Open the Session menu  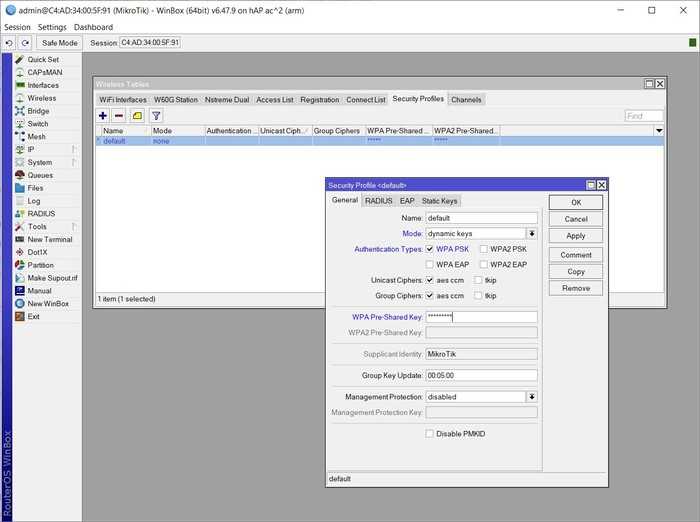coord(17,27)
